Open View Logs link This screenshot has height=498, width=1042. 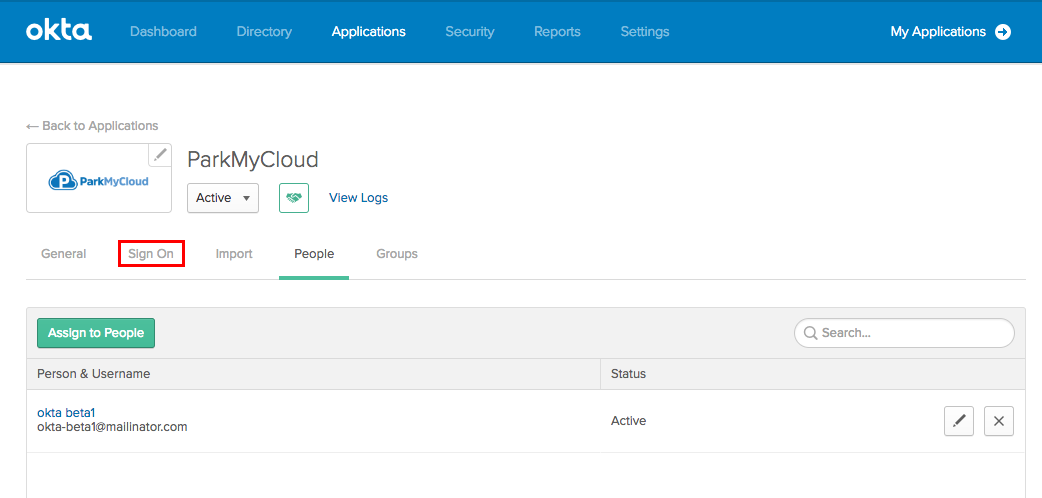click(x=358, y=198)
